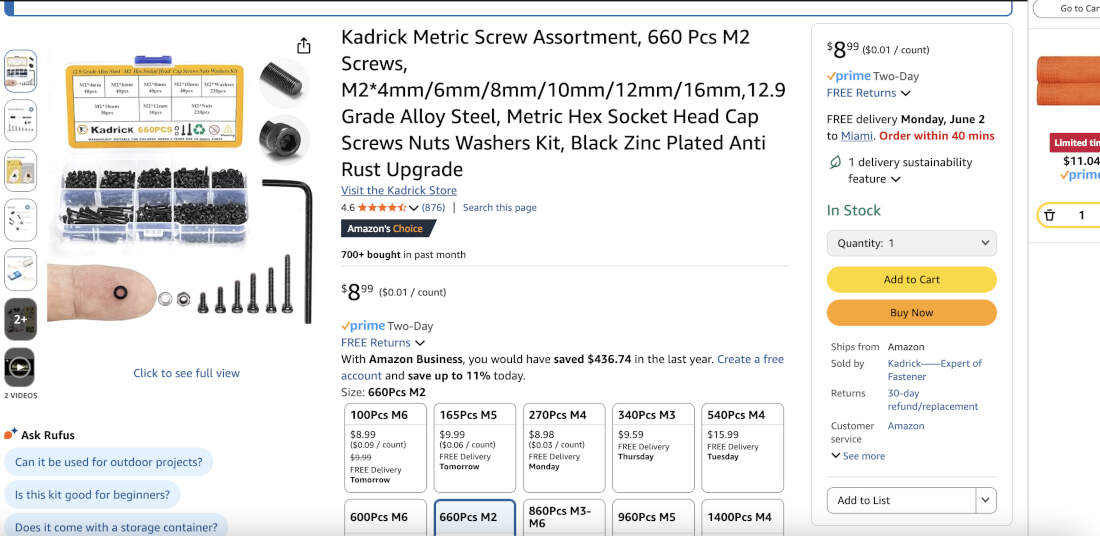This screenshot has height=536, width=1100.
Task: Select size option 340Pcs M3
Action: [x=653, y=448]
